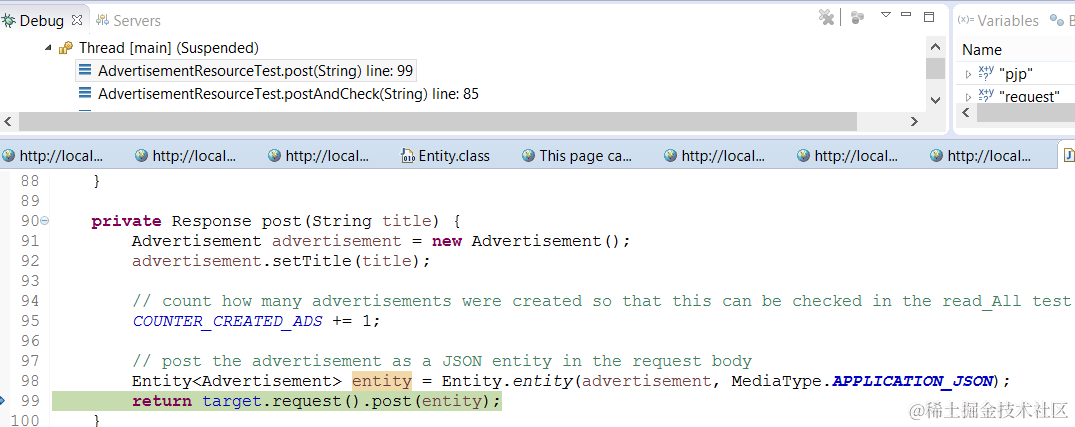Click the watch expression icon beside "request"
1075x427 pixels.
(x=986, y=95)
